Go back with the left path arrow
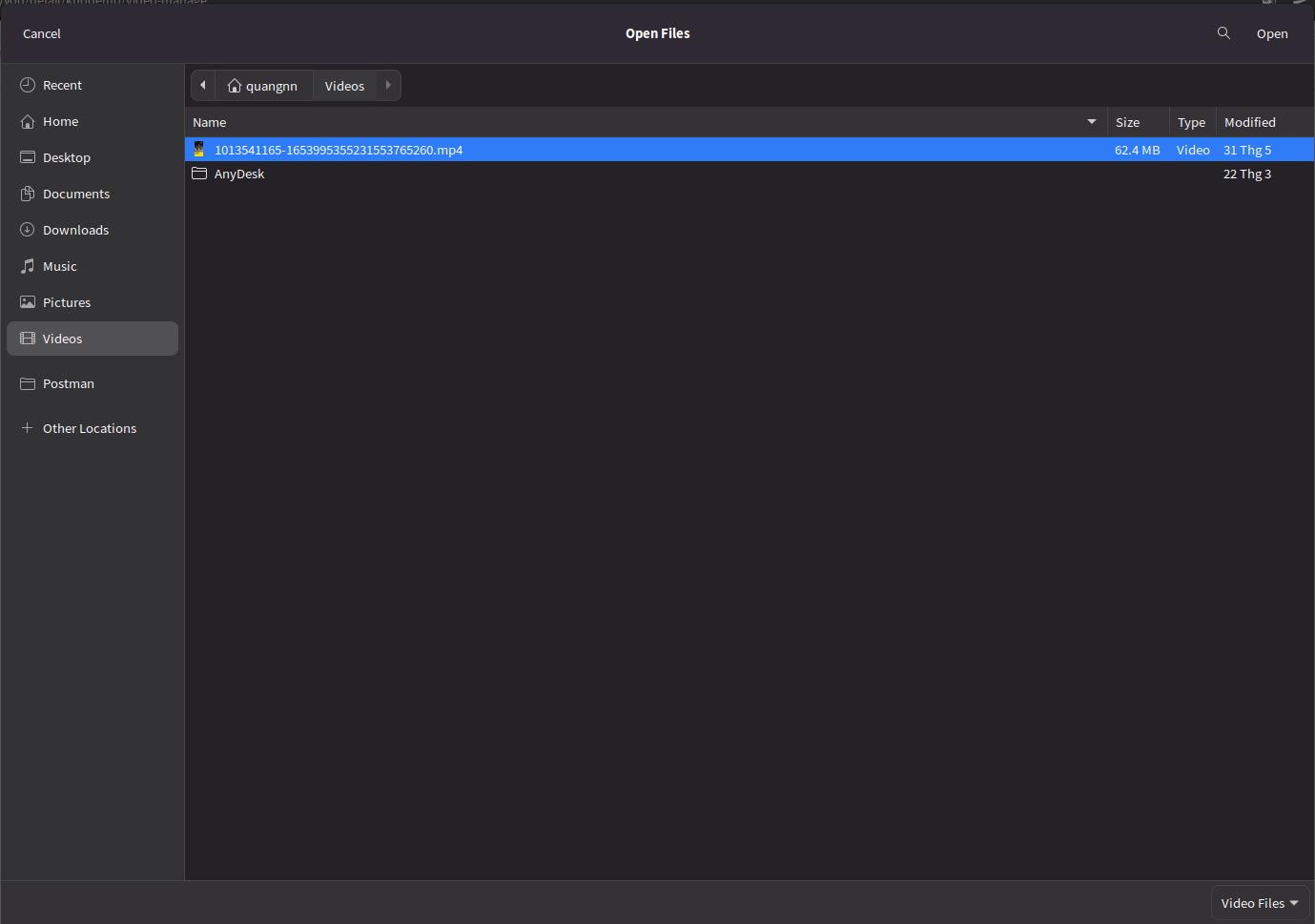The image size is (1315, 924). pyautogui.click(x=203, y=85)
